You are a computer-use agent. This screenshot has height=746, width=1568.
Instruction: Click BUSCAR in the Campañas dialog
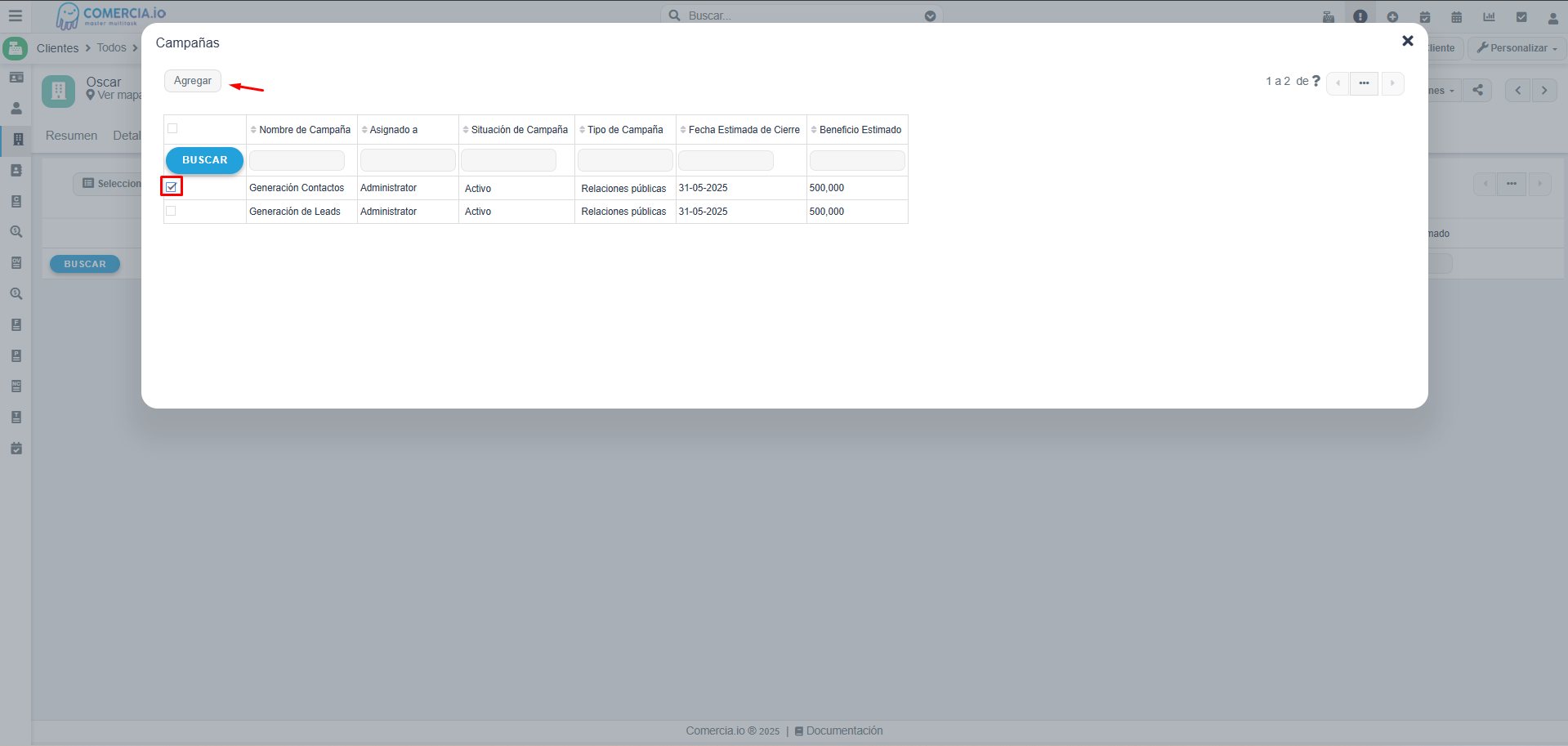tap(204, 160)
